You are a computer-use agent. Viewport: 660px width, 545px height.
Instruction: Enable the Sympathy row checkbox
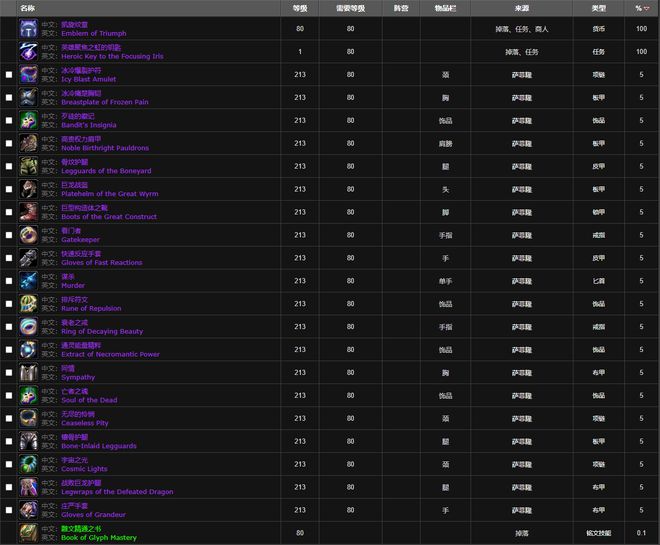coord(9,373)
